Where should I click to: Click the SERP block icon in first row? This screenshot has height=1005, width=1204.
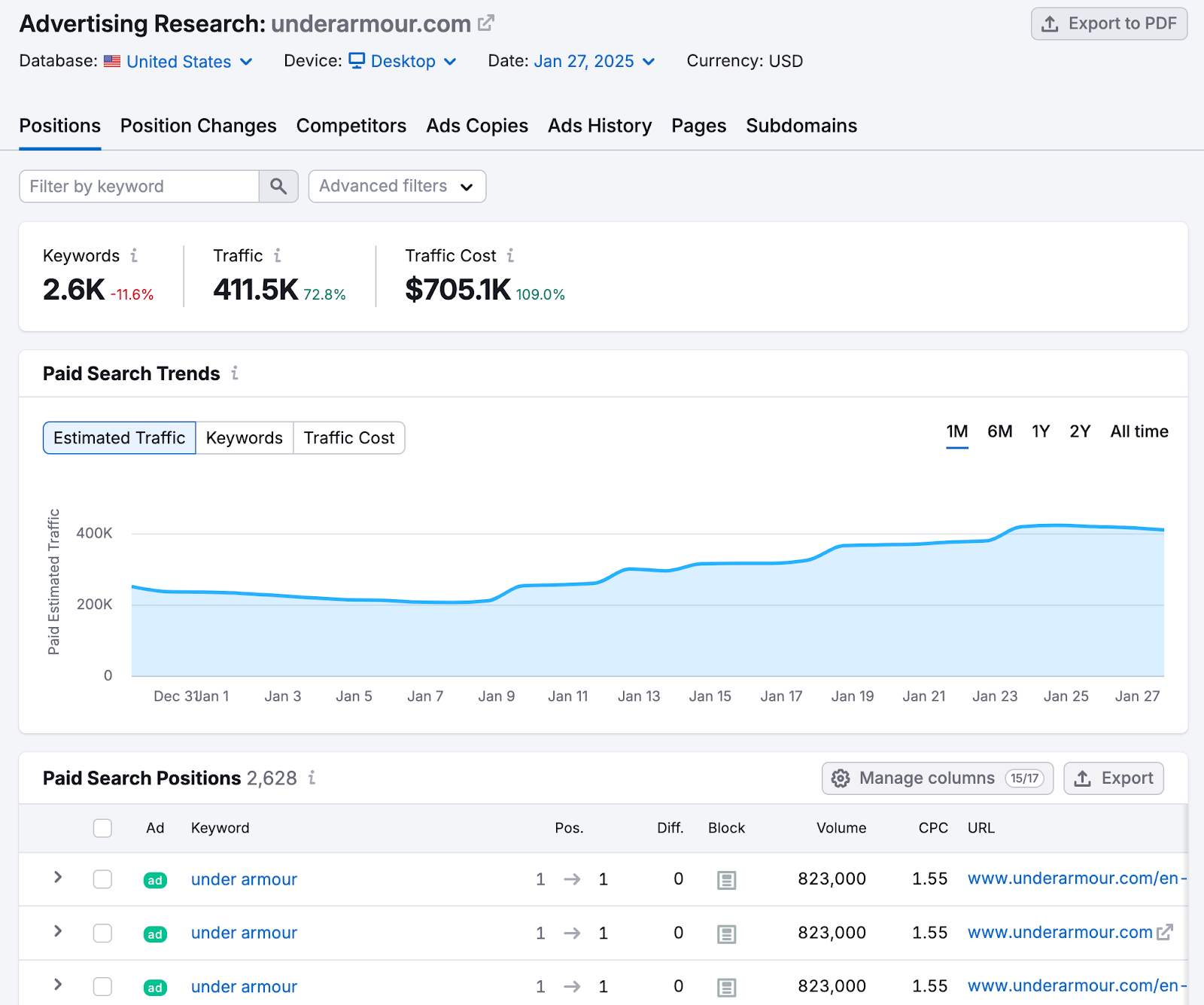(x=725, y=879)
